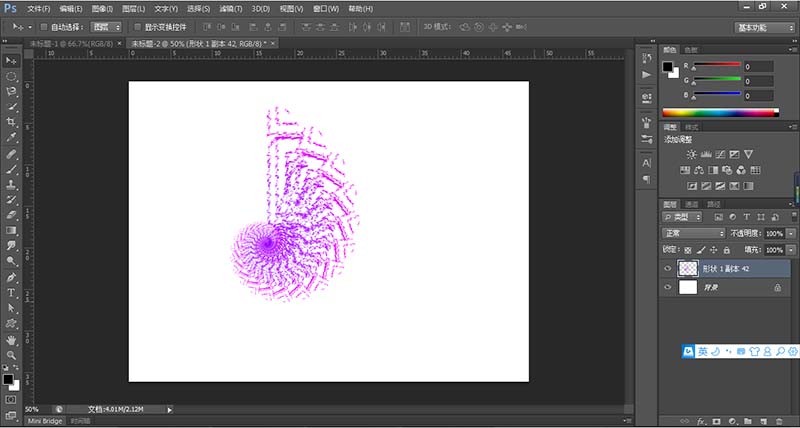Screen dimensions: 800x428
Task: Click the foreground color swatch in Color panel
Action: click(x=667, y=66)
